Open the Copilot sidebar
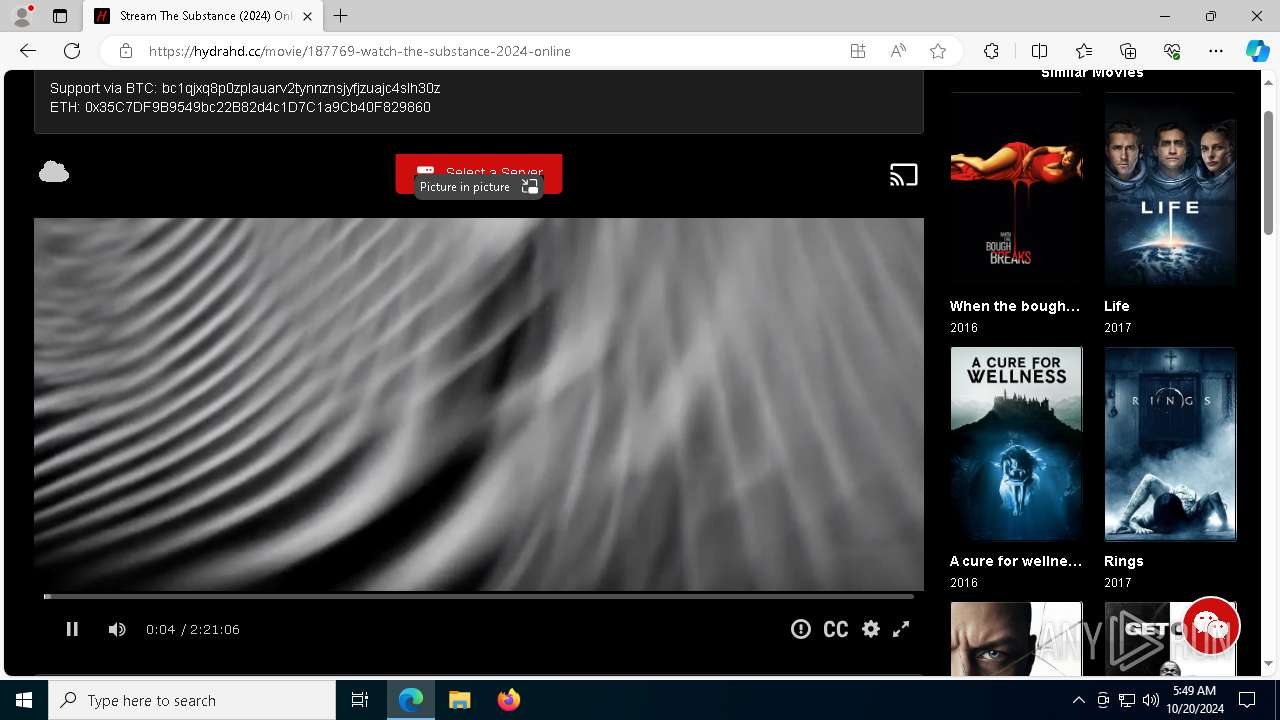The width and height of the screenshot is (1280, 720). 1257,51
